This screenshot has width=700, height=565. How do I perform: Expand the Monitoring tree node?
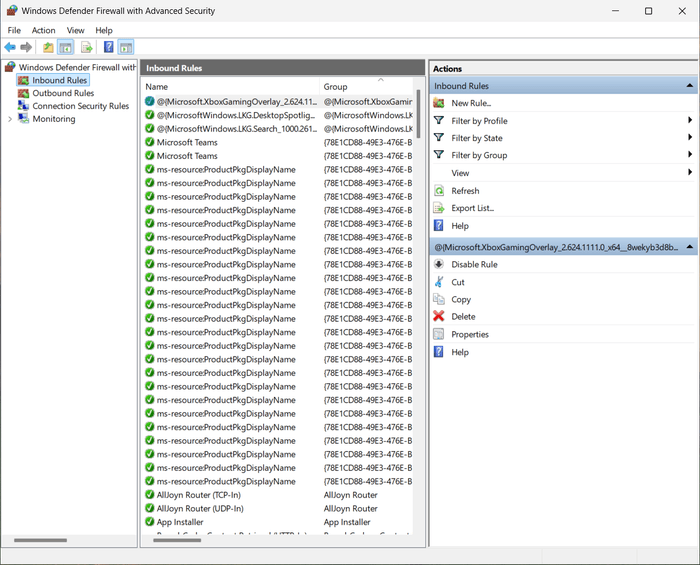pyautogui.click(x=10, y=119)
